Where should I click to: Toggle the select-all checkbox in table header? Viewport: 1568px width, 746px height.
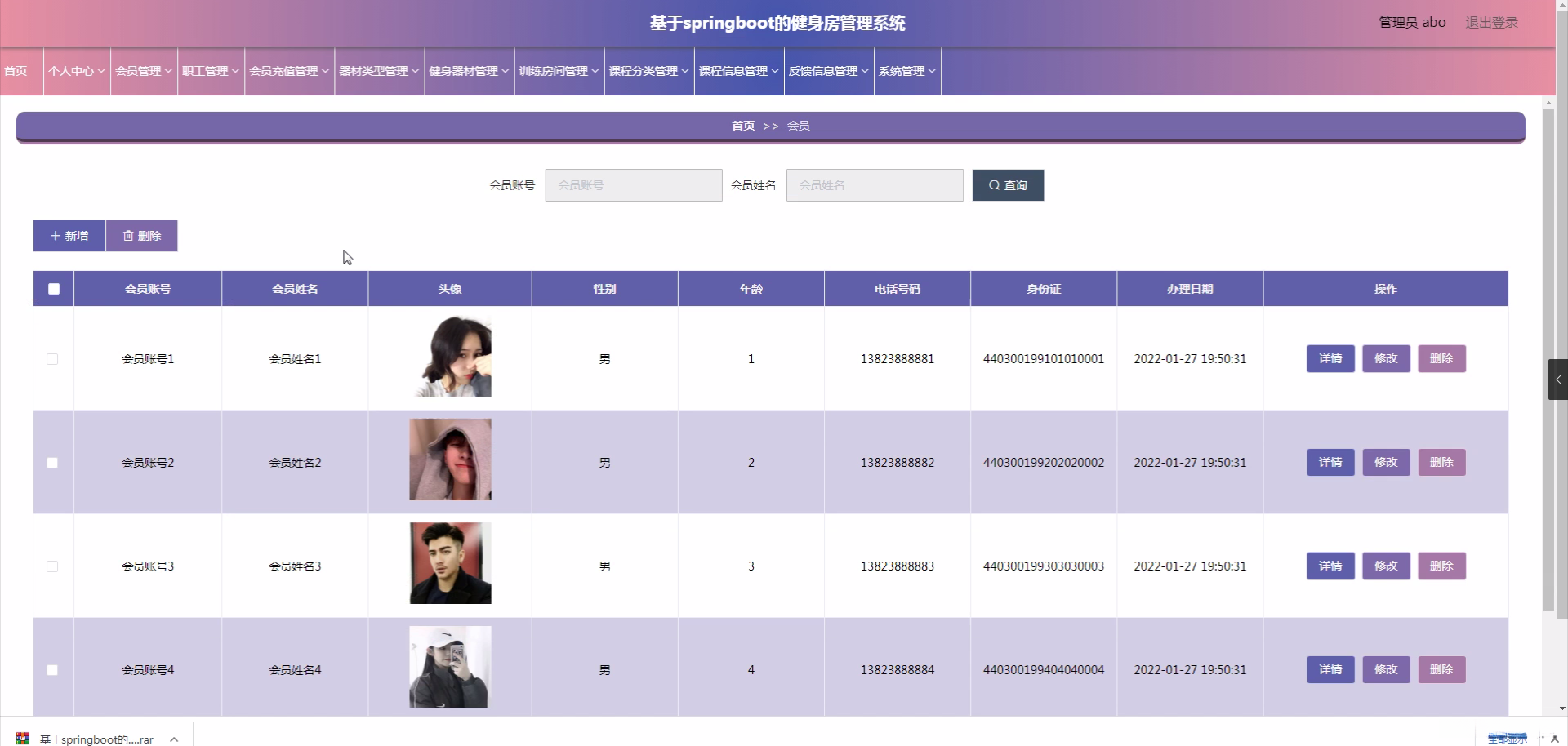[54, 289]
